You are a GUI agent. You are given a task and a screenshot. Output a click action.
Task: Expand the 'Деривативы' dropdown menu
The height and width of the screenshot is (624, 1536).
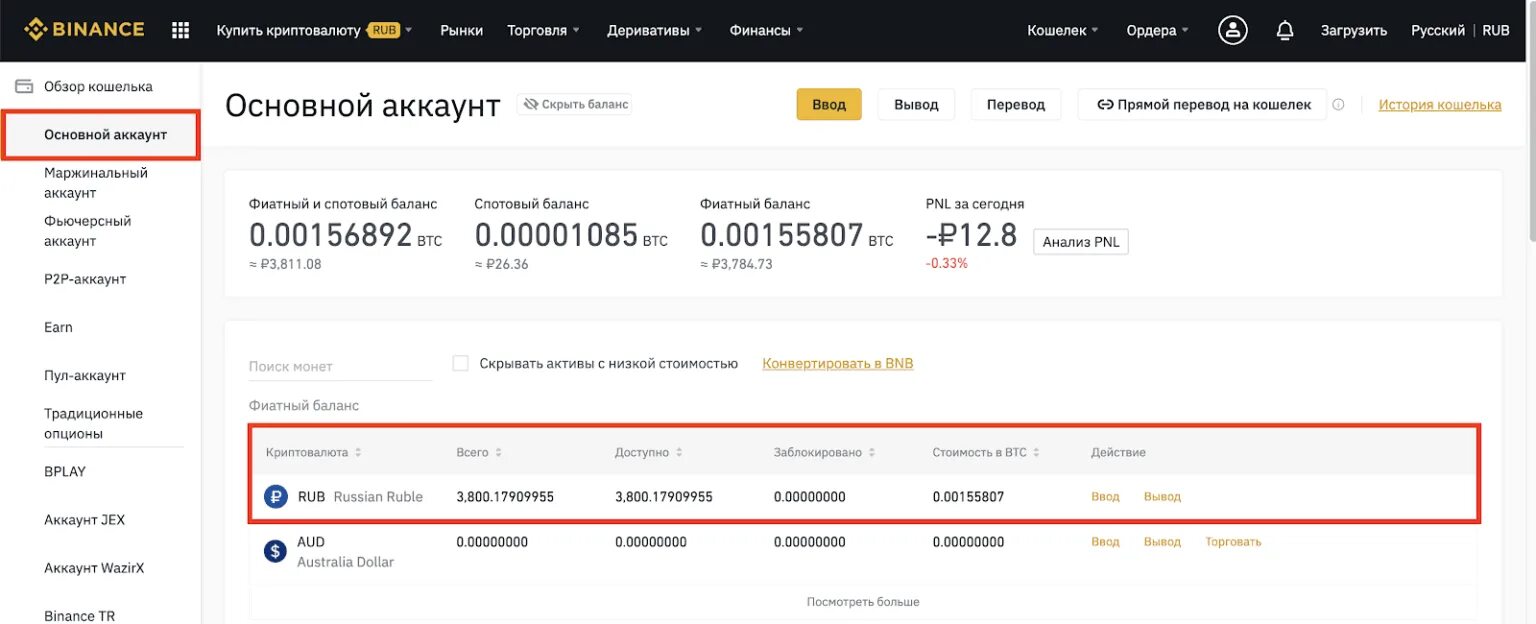pyautogui.click(x=654, y=30)
